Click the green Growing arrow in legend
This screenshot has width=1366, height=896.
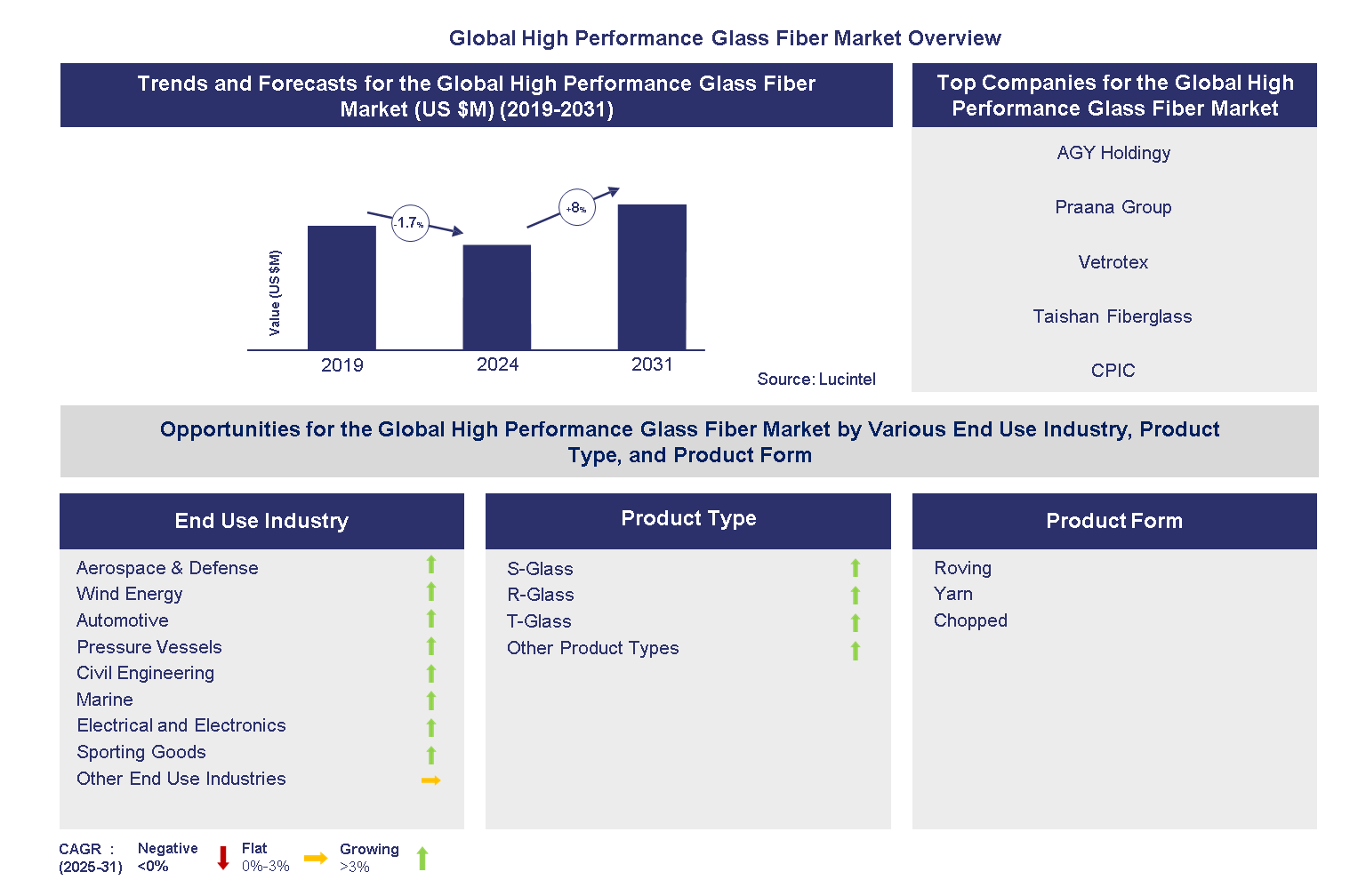click(422, 859)
